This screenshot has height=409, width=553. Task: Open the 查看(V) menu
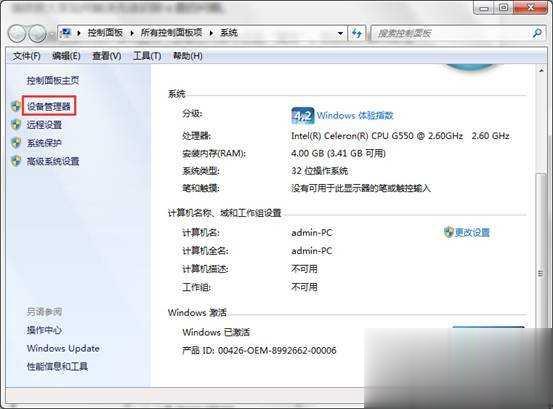107,56
